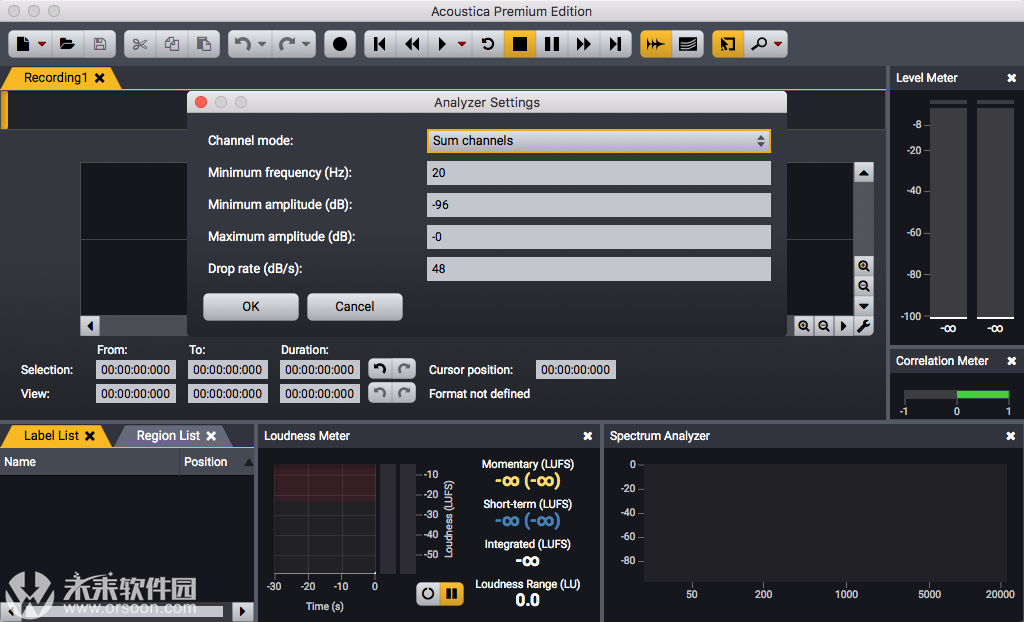Image resolution: width=1024 pixels, height=622 pixels.
Task: Edit the Cursor position time field
Action: 575,370
